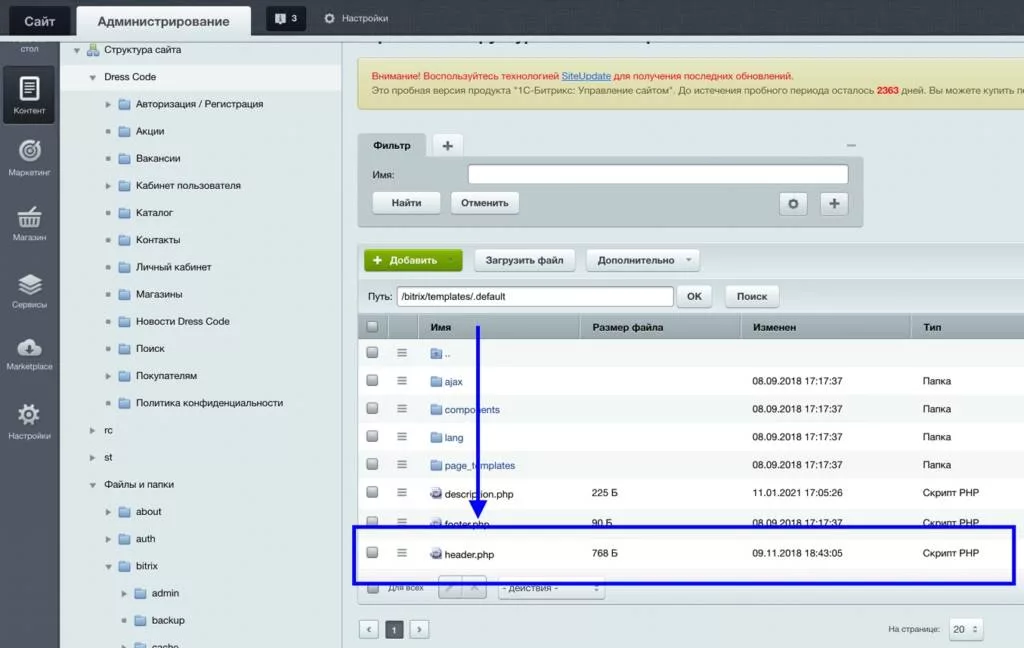Follow the SiteUpdate link

point(586,76)
